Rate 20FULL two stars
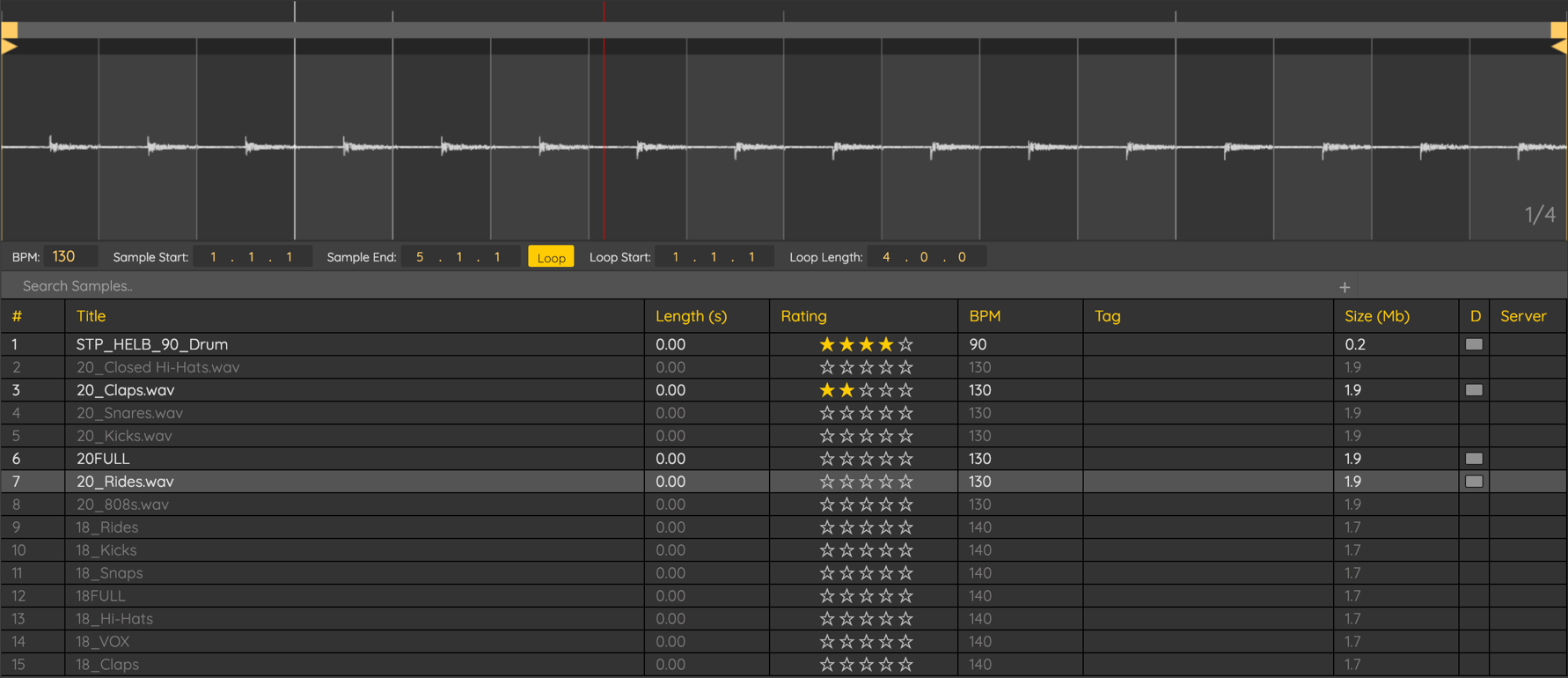Screen dimensions: 1568x678 tap(846, 459)
